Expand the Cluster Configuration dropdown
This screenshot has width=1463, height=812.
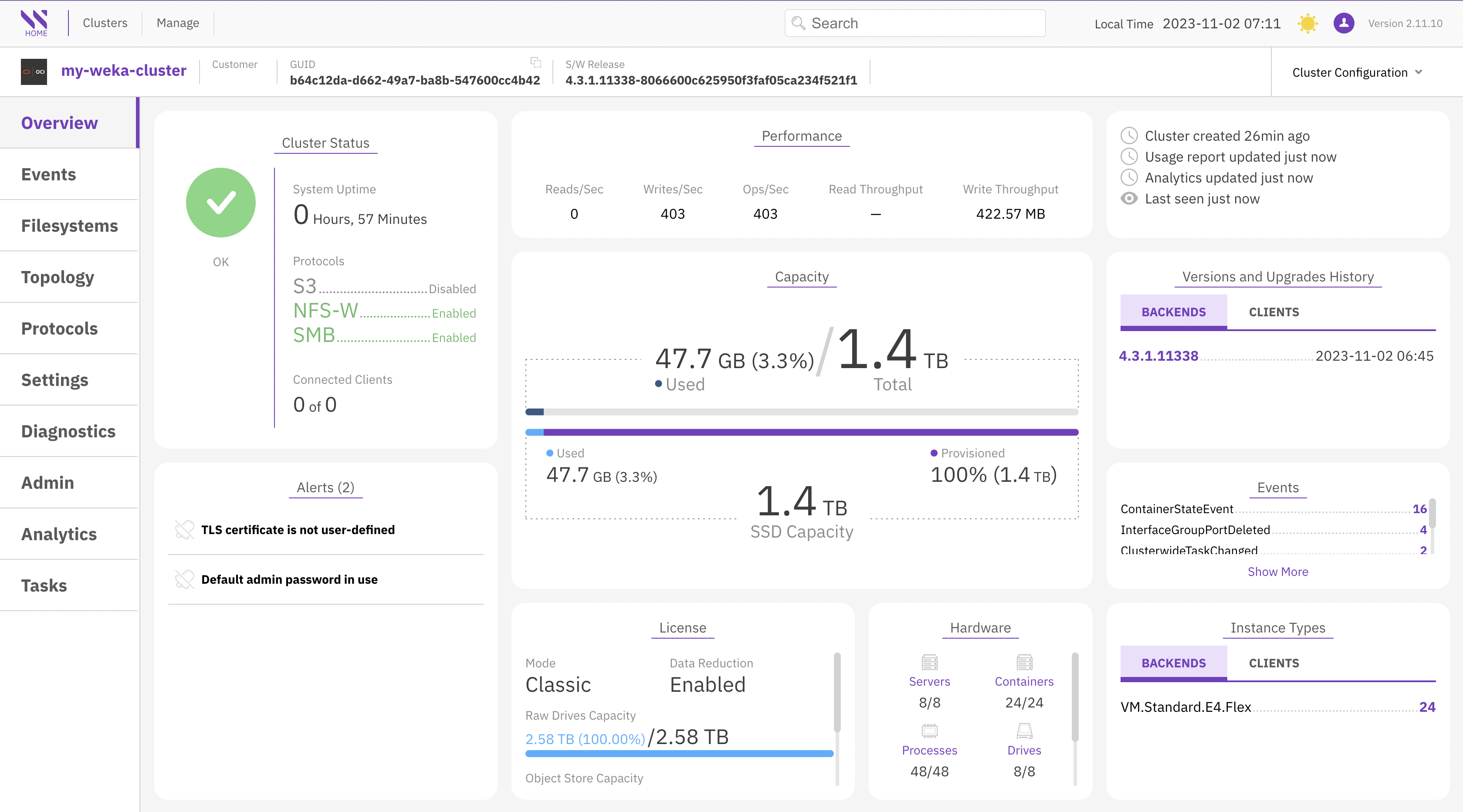pos(1357,72)
